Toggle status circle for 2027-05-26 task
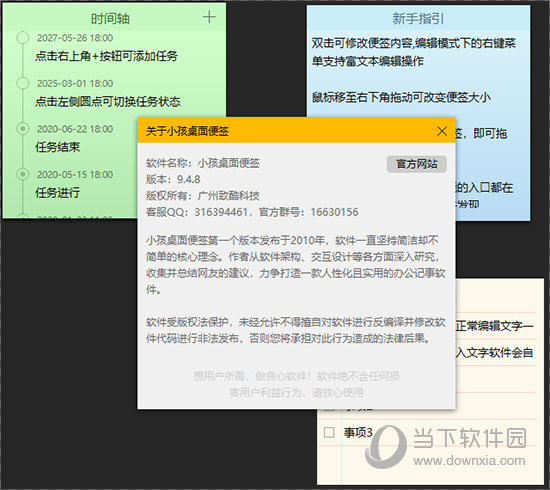The image size is (550, 490). [x=23, y=38]
